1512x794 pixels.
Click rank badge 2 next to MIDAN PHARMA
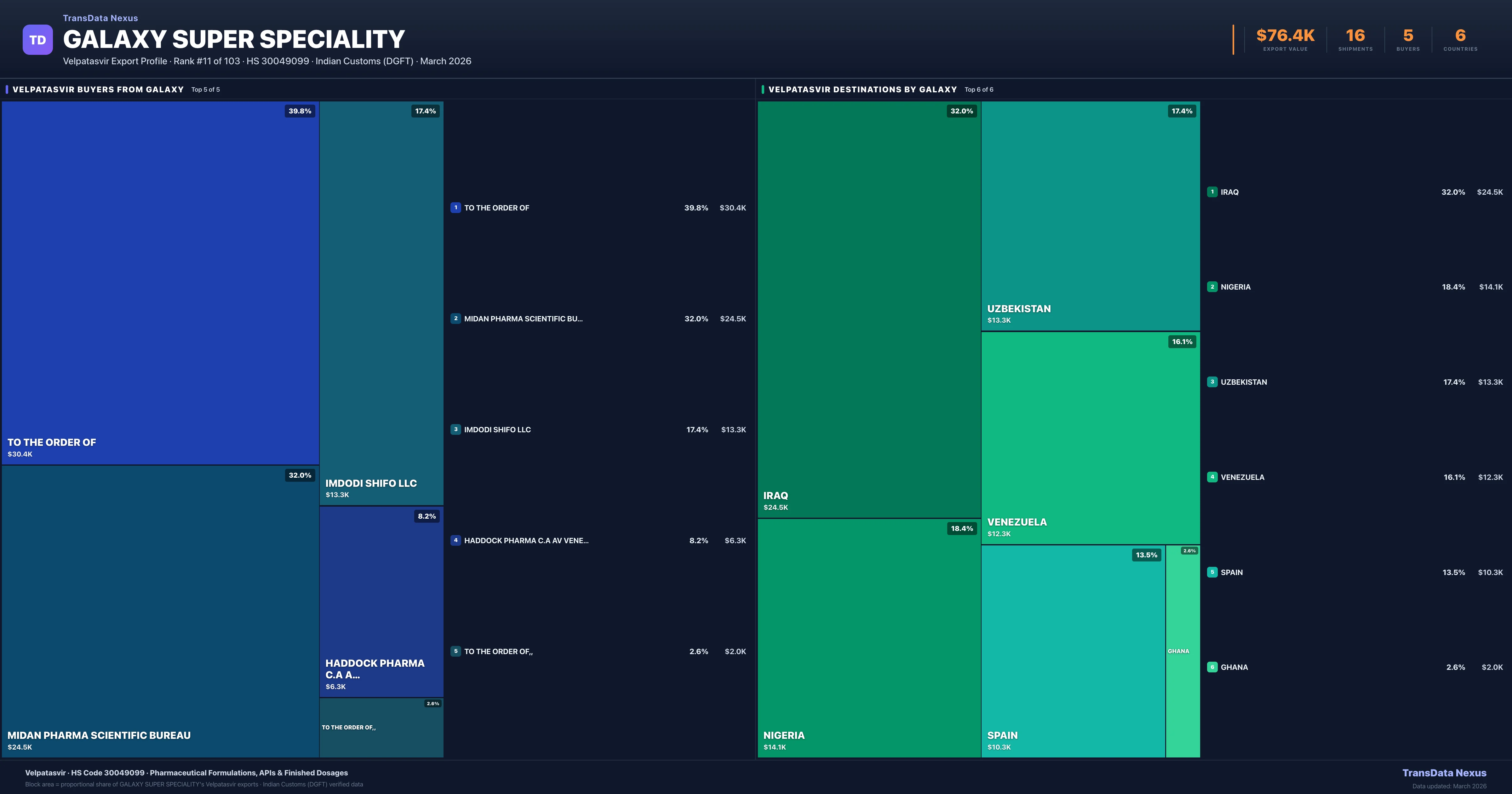coord(455,318)
